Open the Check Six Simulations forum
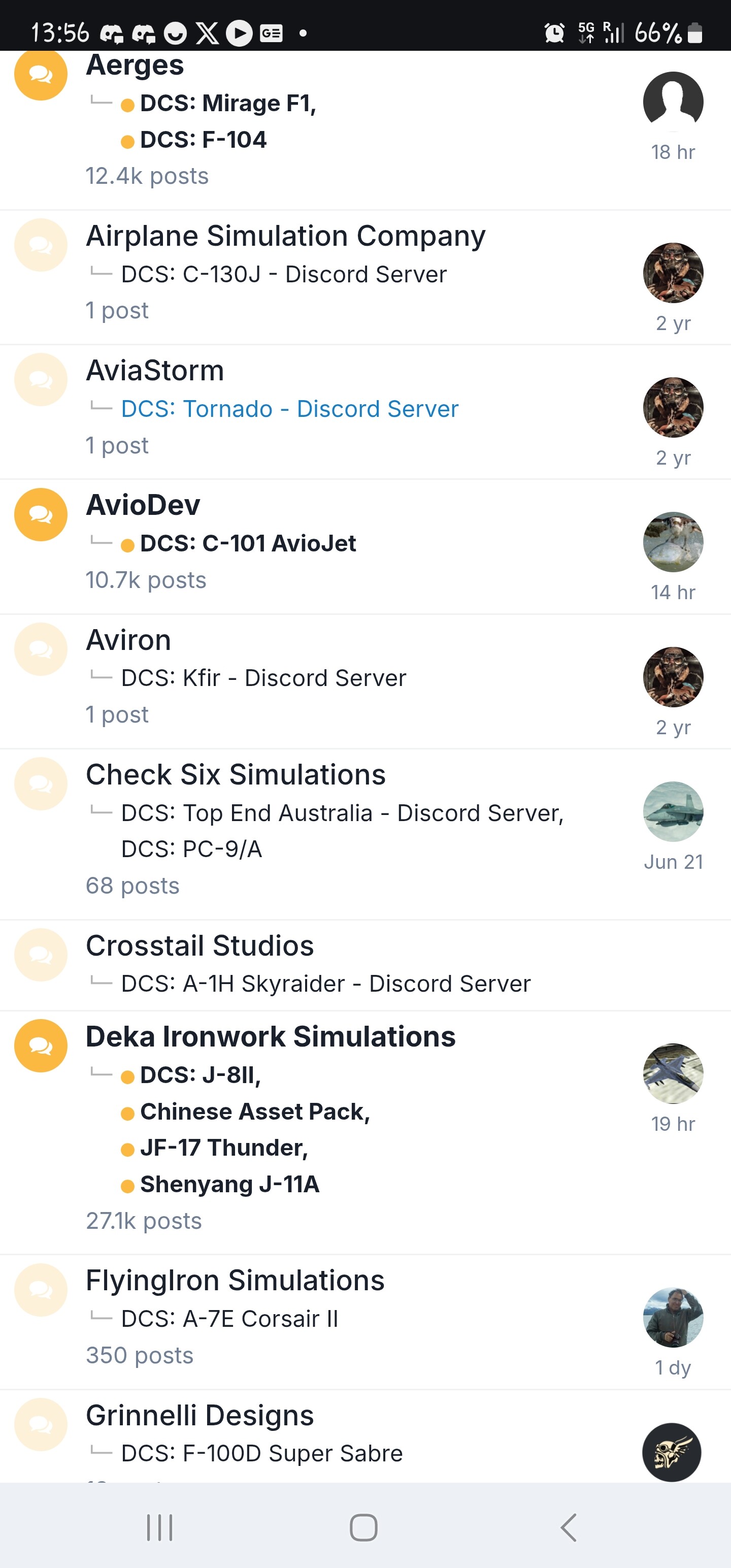 tap(236, 775)
